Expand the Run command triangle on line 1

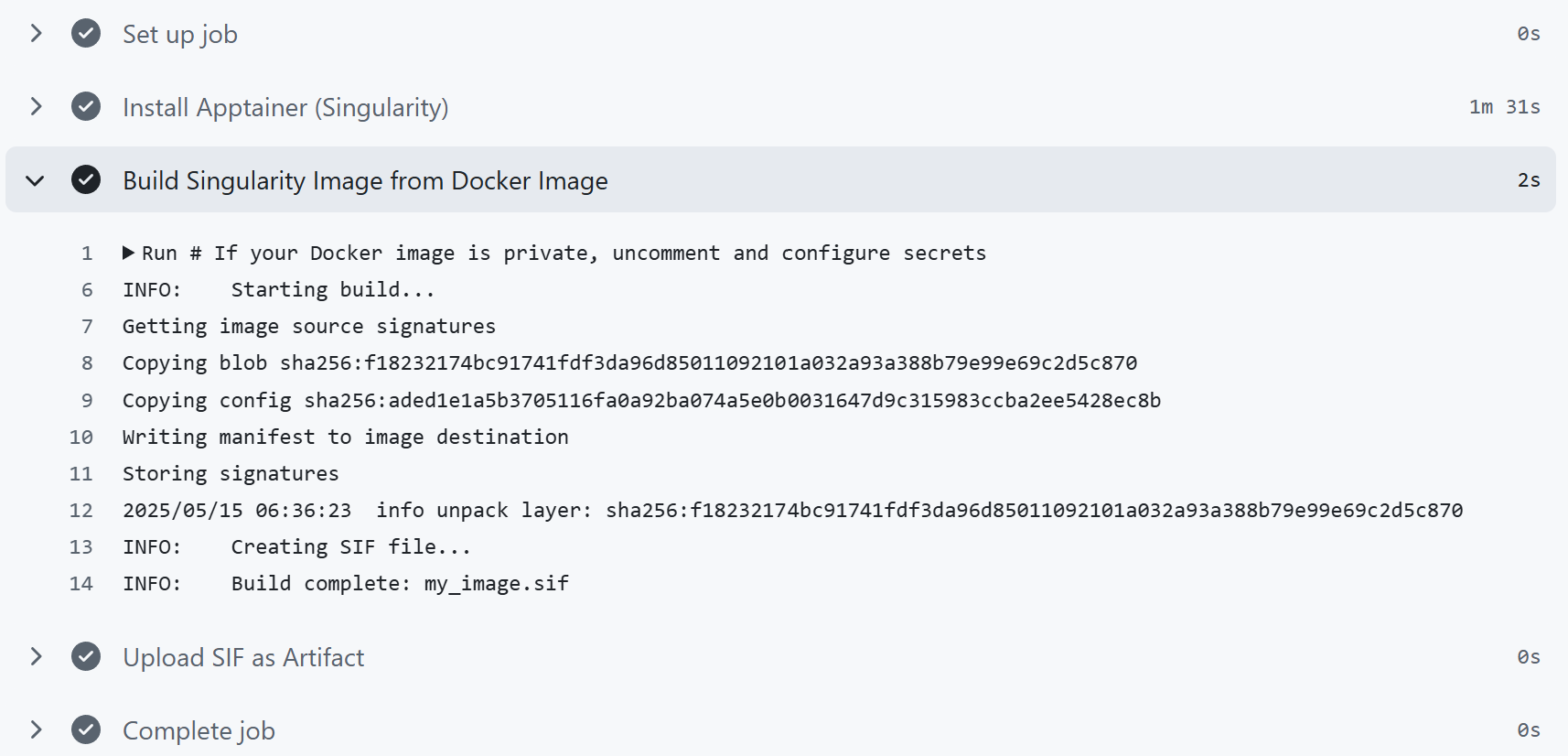tap(129, 253)
